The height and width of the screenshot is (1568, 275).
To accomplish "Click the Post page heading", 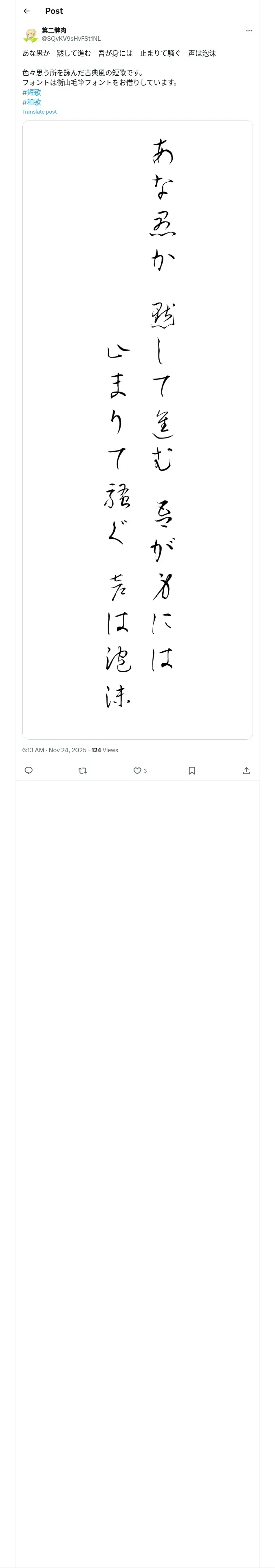I will (x=54, y=11).
